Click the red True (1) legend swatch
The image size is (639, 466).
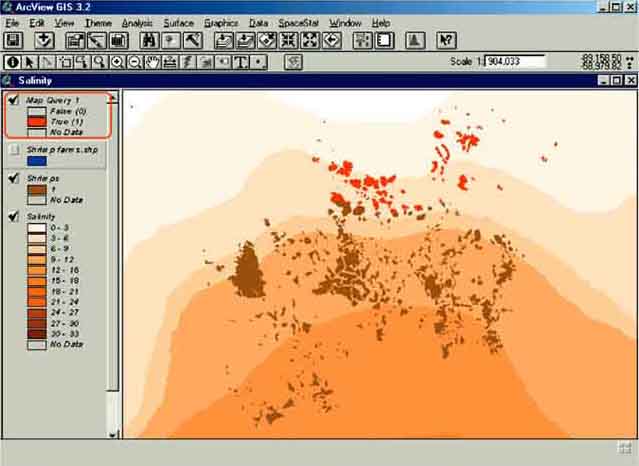coord(36,121)
